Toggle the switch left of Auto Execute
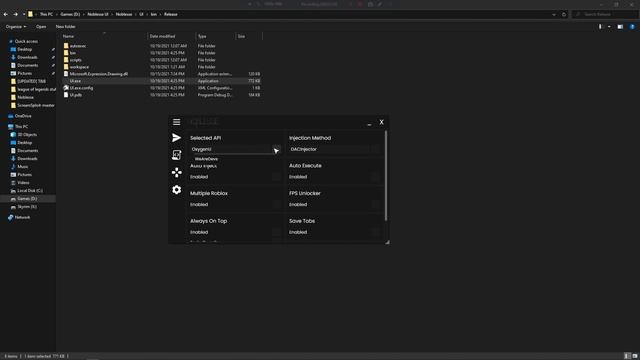 click(x=276, y=177)
